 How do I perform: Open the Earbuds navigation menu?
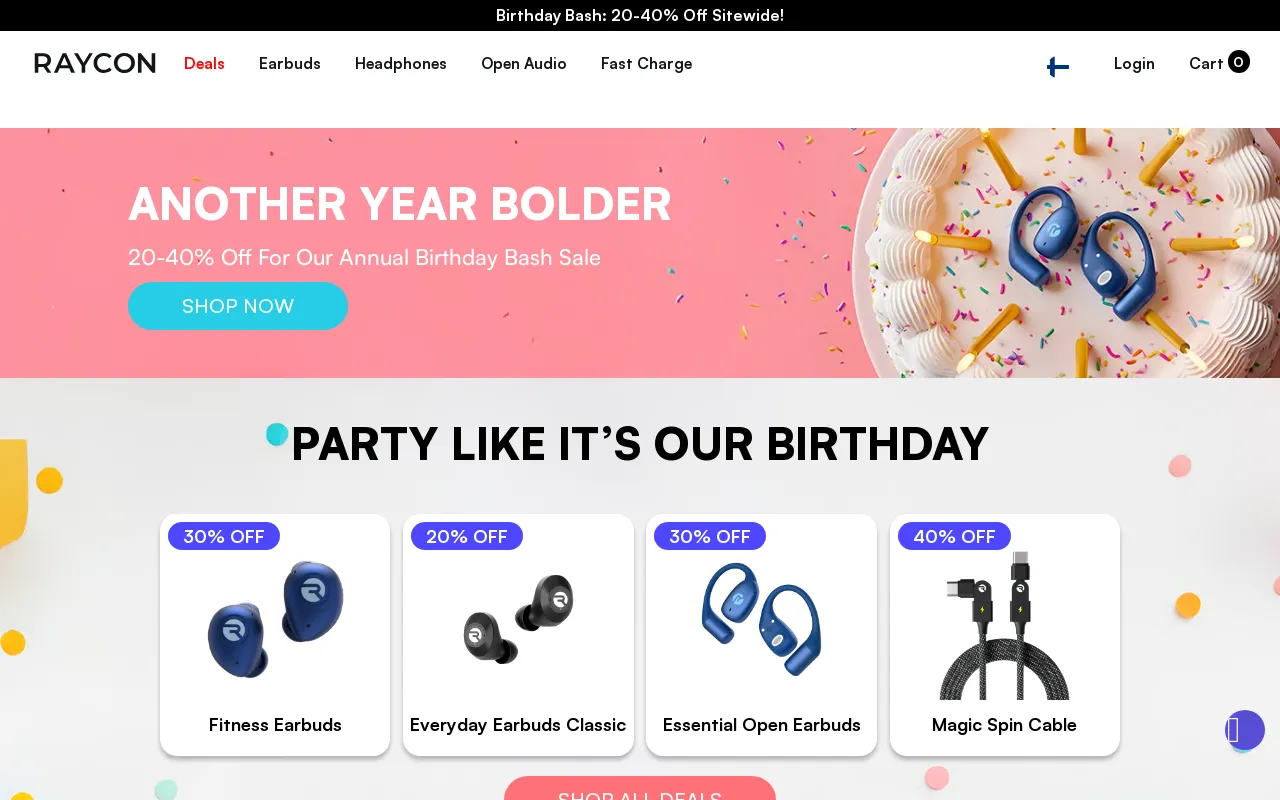290,64
